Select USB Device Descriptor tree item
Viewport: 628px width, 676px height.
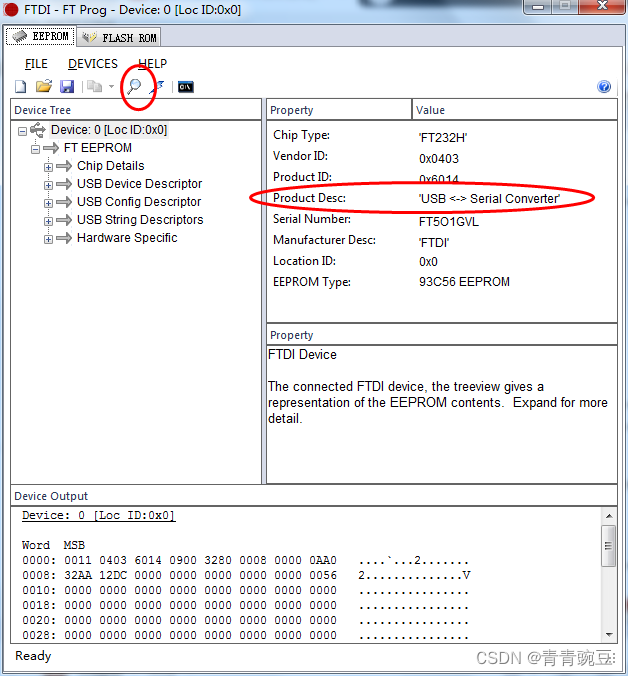coord(140,184)
